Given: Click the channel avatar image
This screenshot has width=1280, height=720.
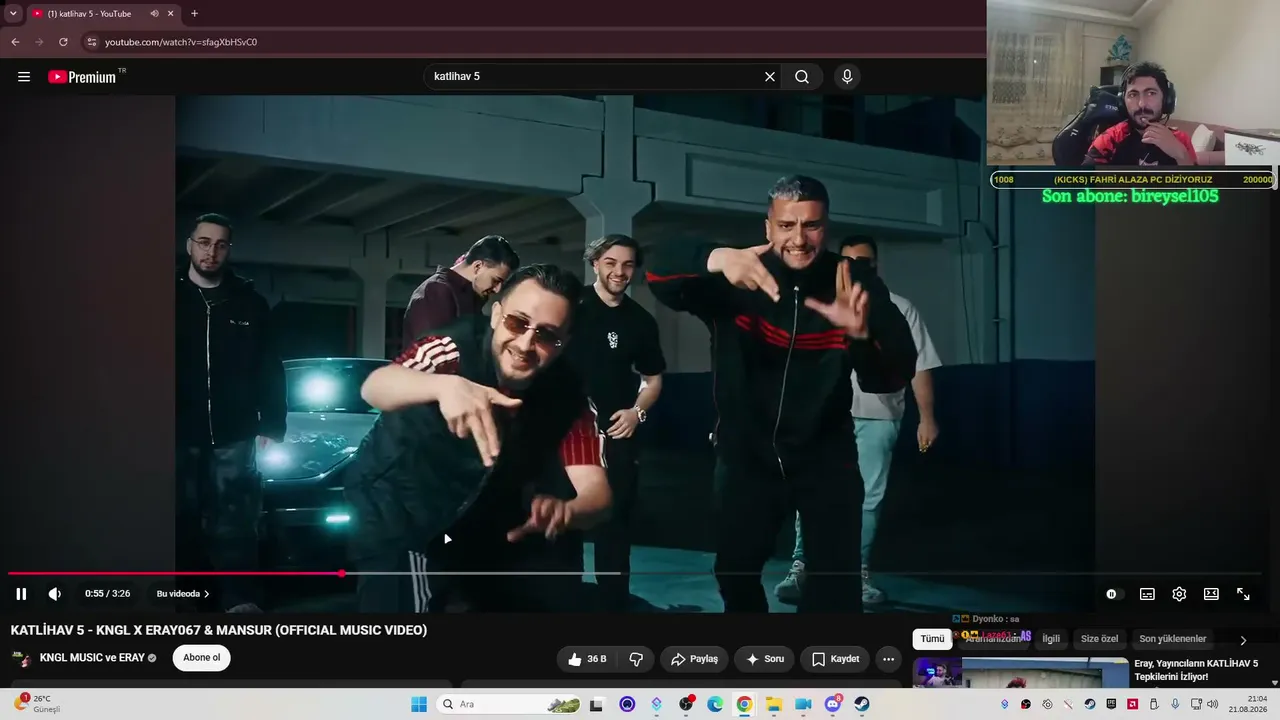Looking at the screenshot, I should pos(21,659).
